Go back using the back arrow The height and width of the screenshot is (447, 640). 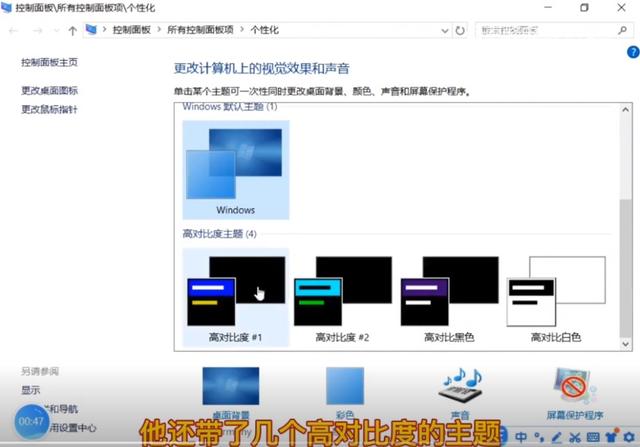point(13,31)
